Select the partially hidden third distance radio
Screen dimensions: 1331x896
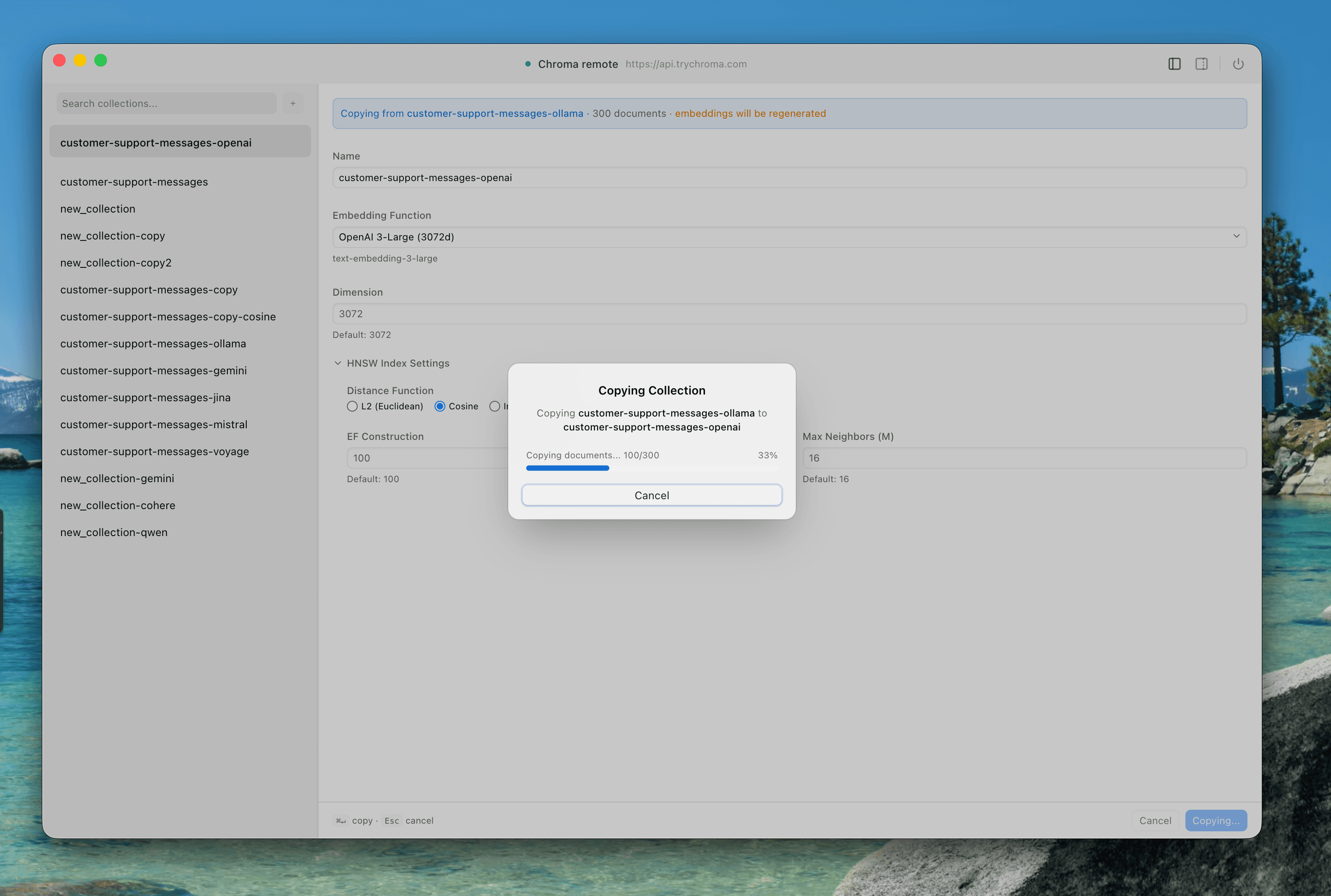[x=494, y=406]
